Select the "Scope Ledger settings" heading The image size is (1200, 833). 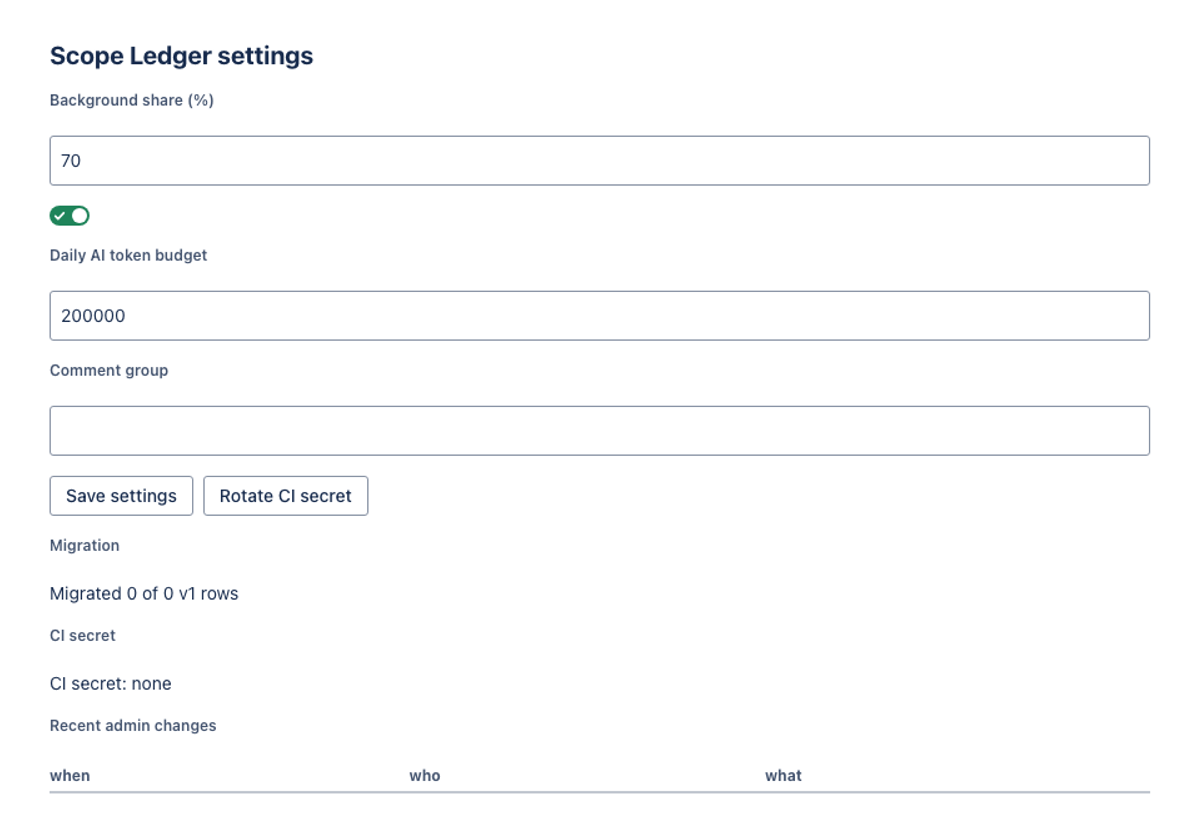tap(181, 56)
